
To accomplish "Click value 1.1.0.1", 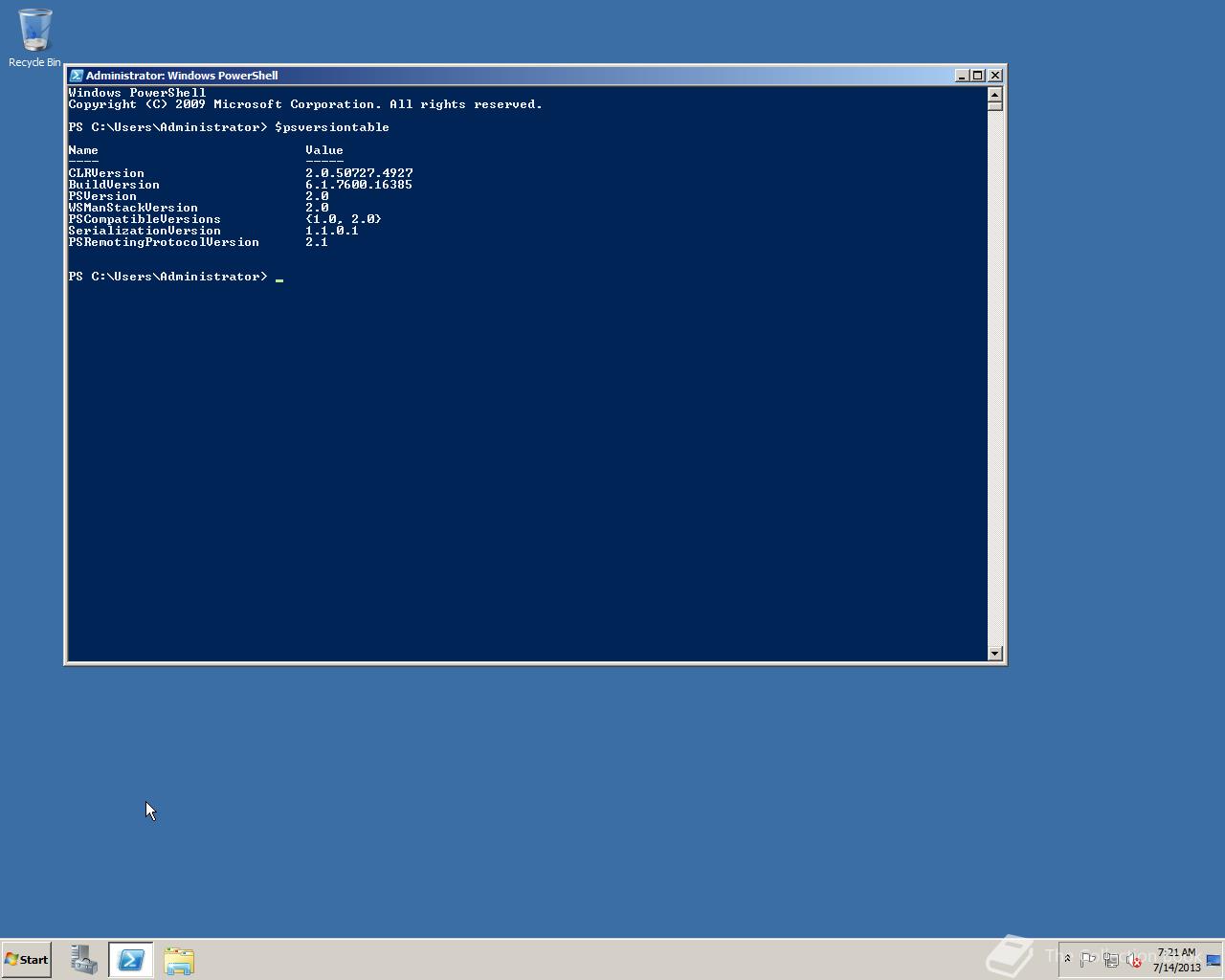I will click(x=332, y=231).
